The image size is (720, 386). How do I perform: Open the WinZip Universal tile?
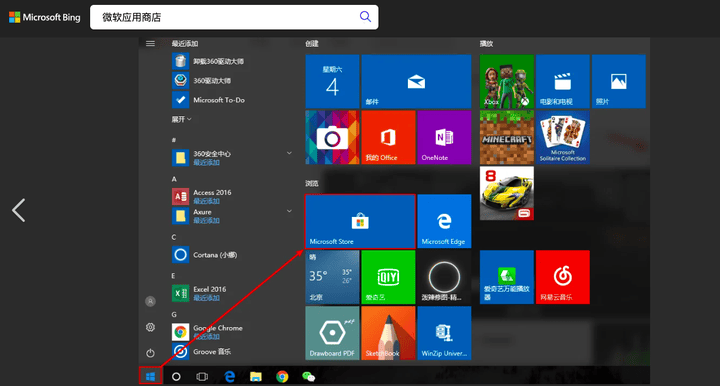(444, 333)
